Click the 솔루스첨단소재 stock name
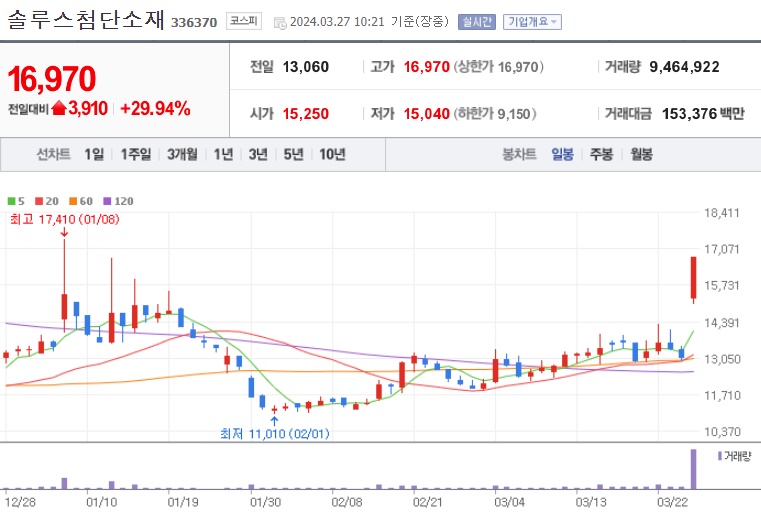 click(x=86, y=20)
